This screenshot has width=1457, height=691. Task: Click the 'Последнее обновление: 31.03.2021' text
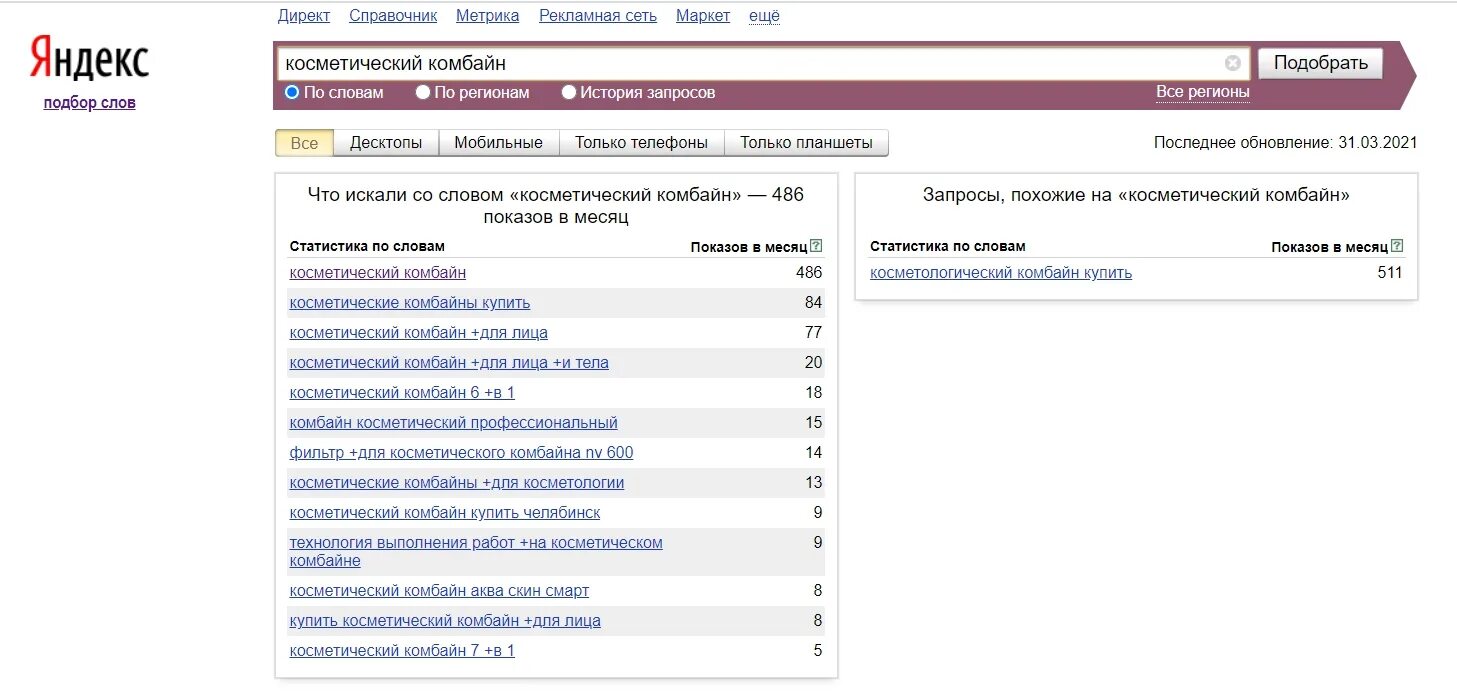(x=1286, y=143)
